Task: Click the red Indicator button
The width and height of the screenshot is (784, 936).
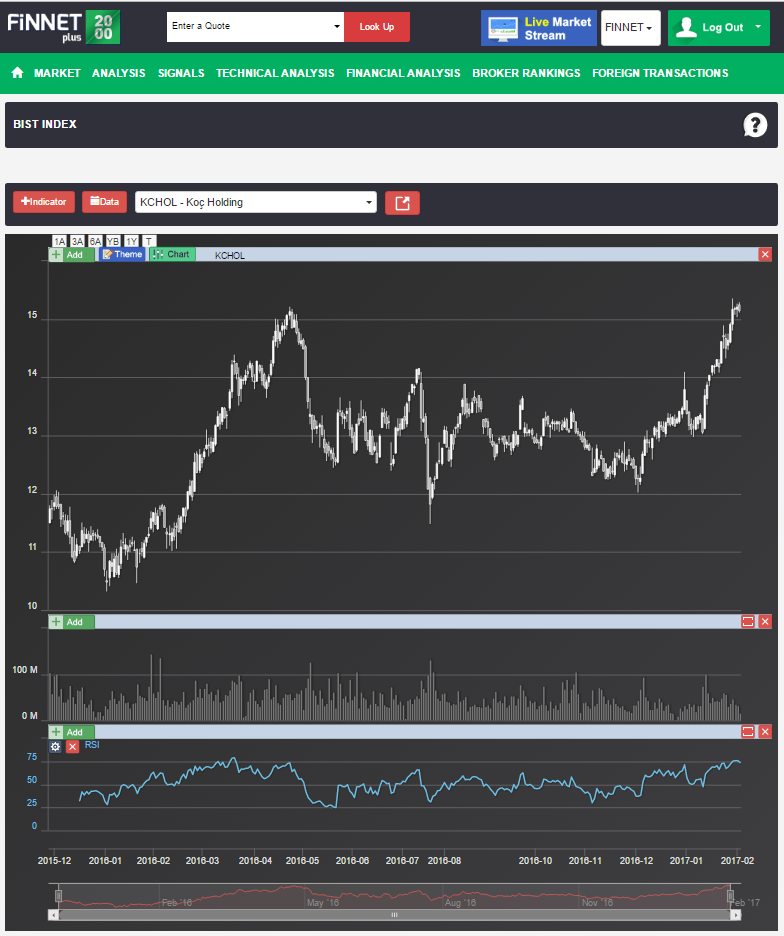Action: [44, 202]
